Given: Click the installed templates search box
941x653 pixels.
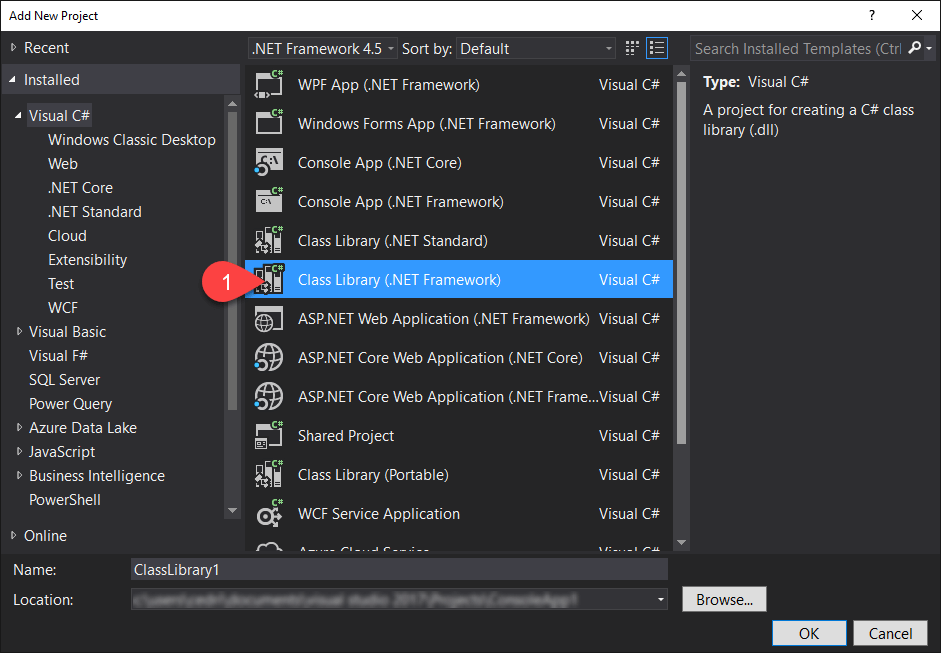Looking at the screenshot, I should pos(800,47).
